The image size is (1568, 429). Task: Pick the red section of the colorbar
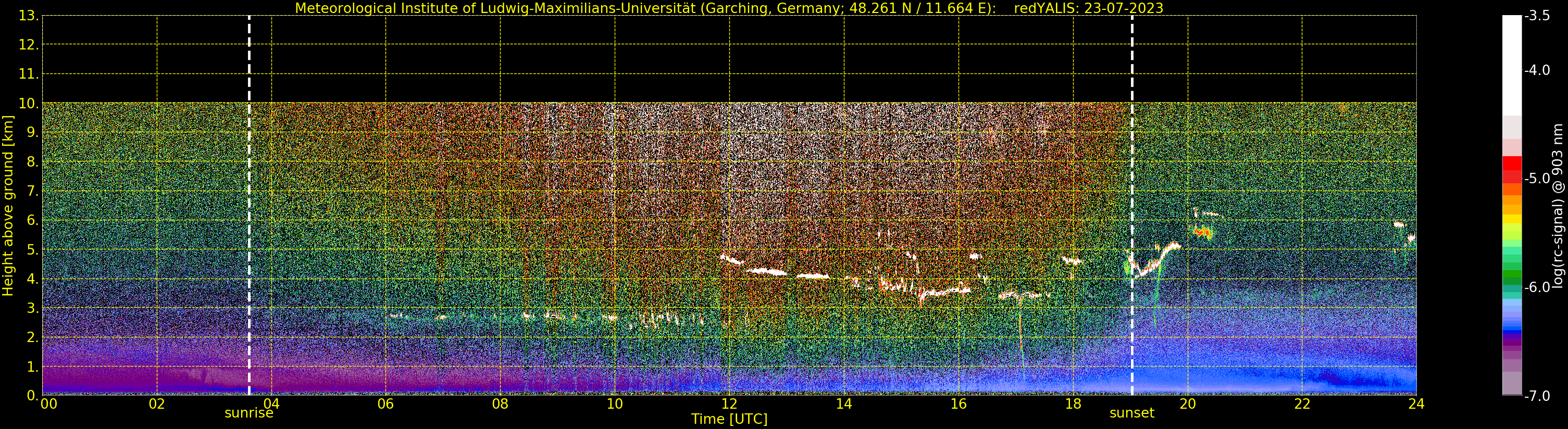click(x=1511, y=169)
